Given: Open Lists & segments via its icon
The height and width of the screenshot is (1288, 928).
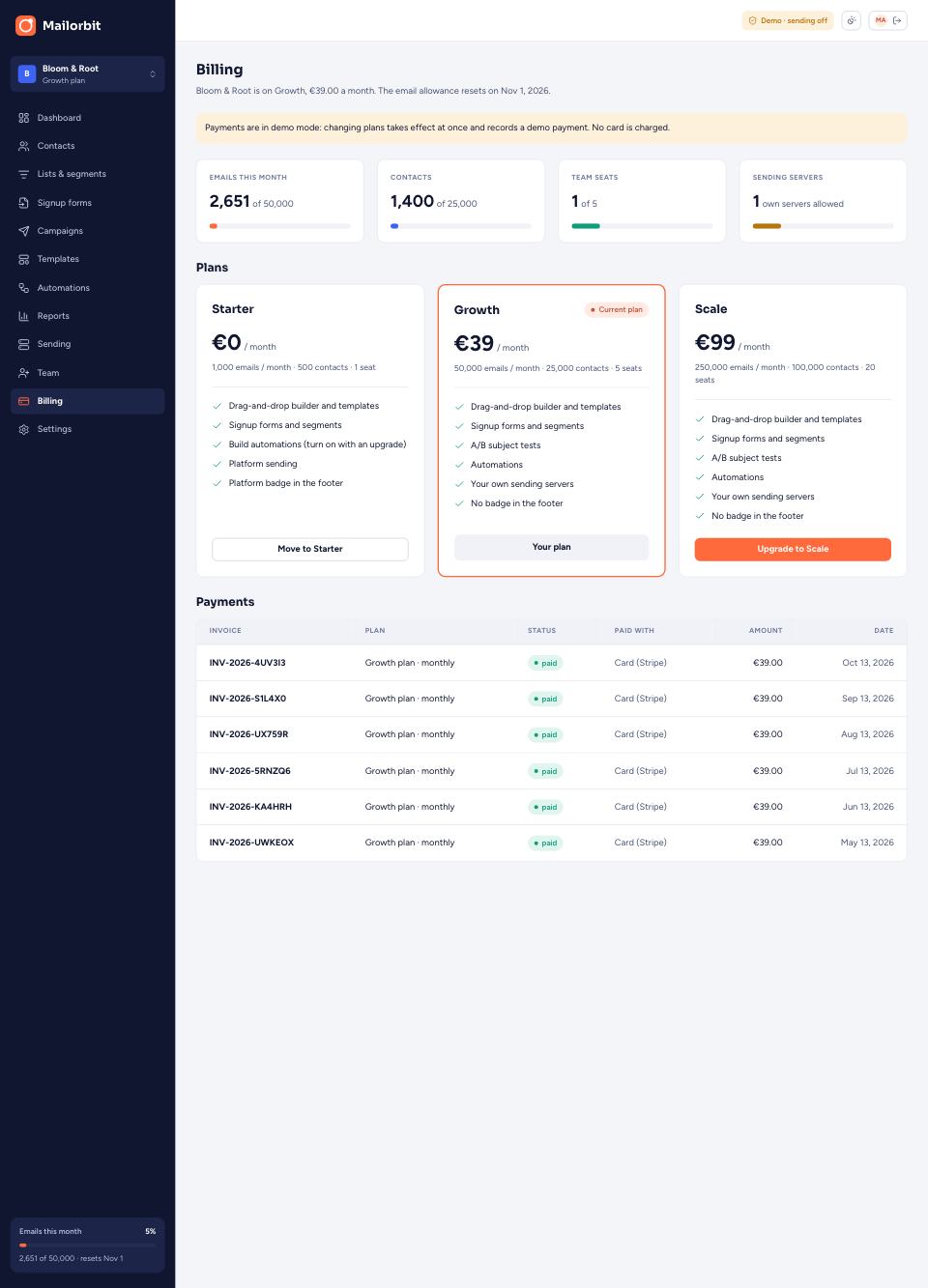Looking at the screenshot, I should click(x=24, y=174).
